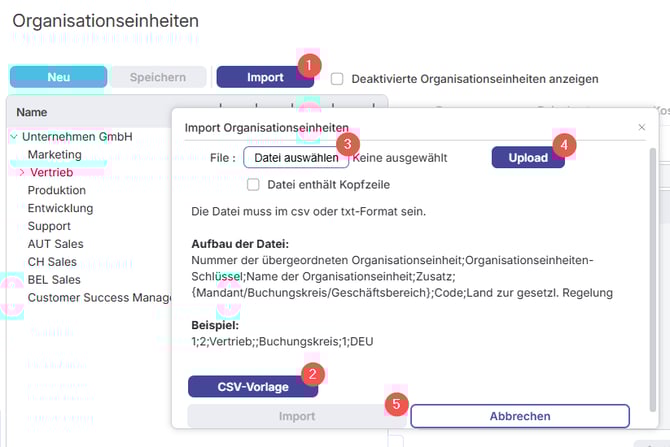Click the disabled Import button in dialog
The image size is (670, 447).
tap(296, 416)
